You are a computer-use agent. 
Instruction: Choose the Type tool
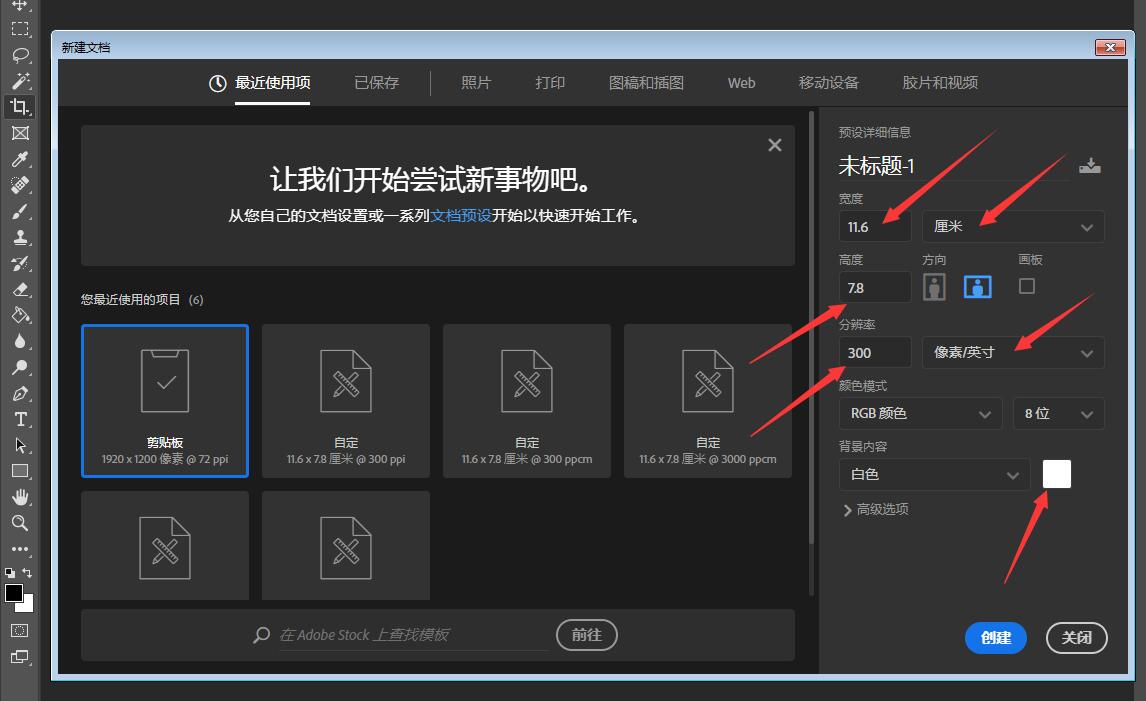click(19, 420)
